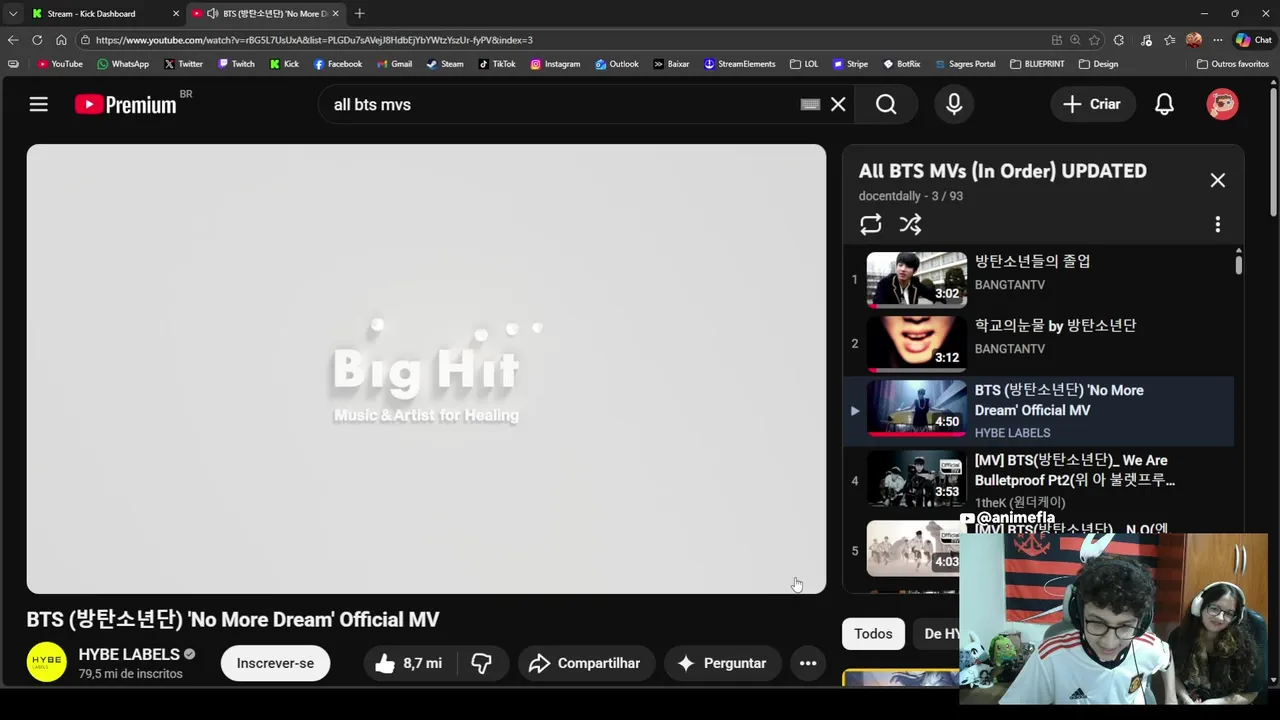Select the Todos filter chip
Screen dimensions: 1280x720
(x=873, y=633)
